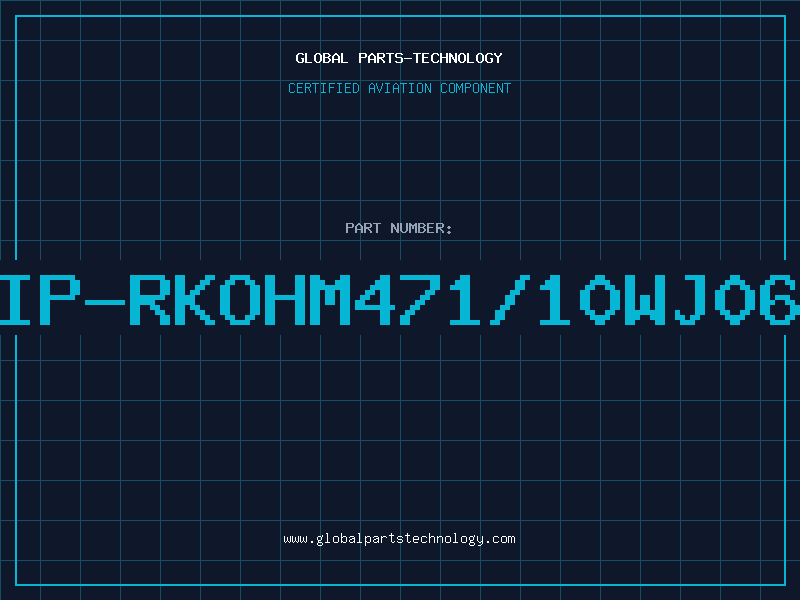Click the part number IP-RKOHM471/10WJ06
Image resolution: width=800 pixels, height=600 pixels.
coord(400,299)
